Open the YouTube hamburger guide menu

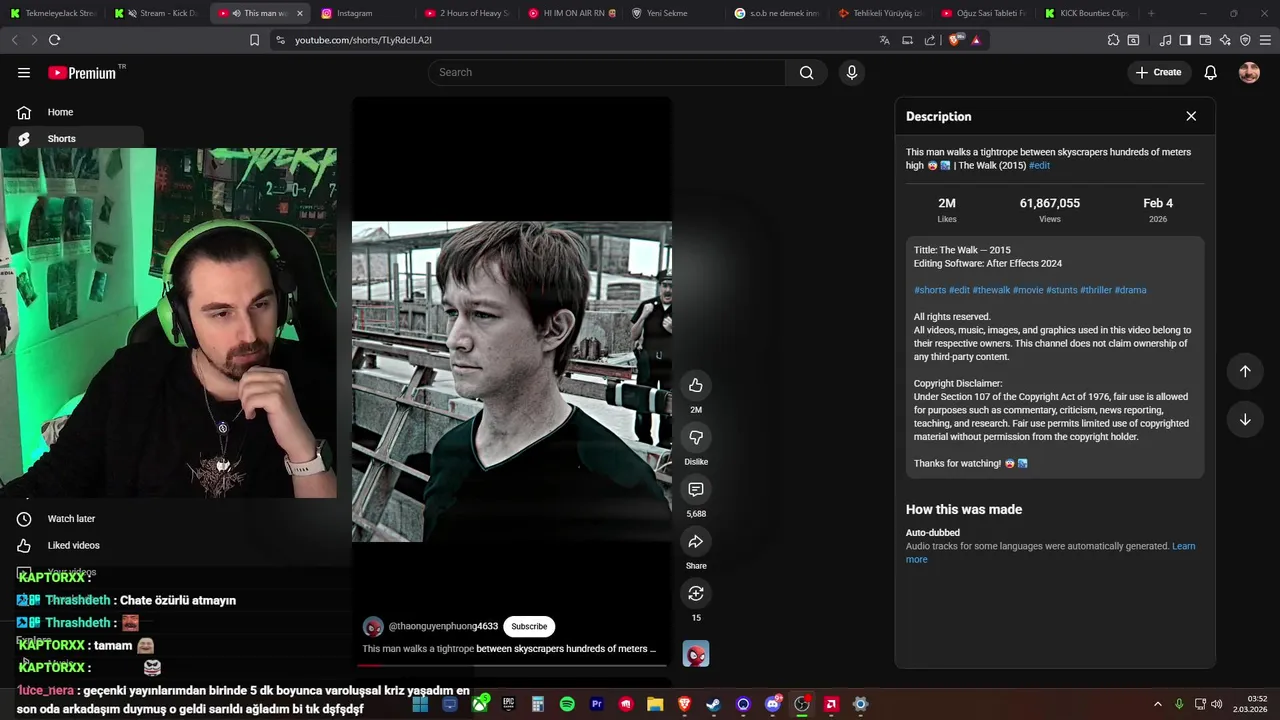coord(24,72)
